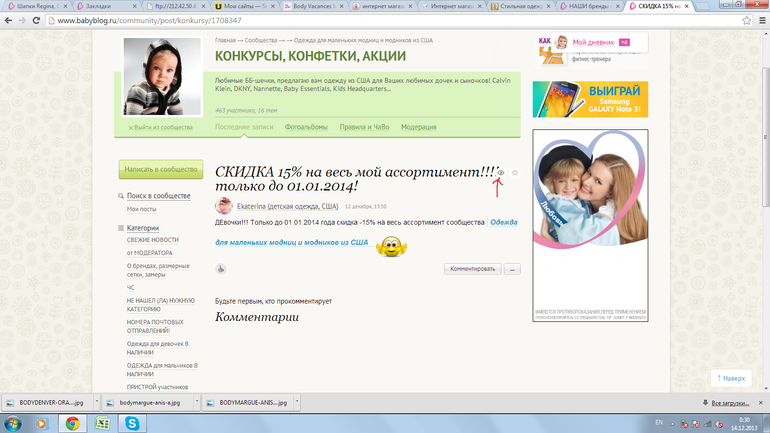
Task: Click the thumbs-up like icon under the post
Action: coord(221,269)
